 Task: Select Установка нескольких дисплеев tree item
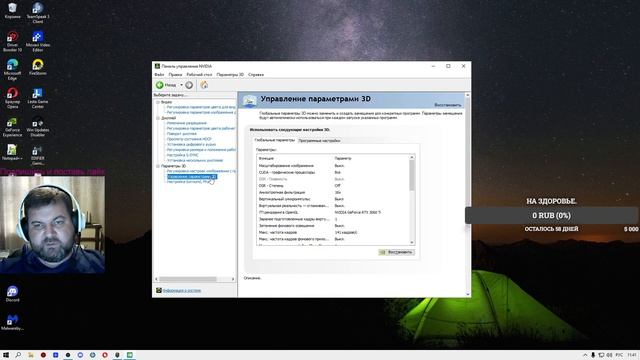195,160
